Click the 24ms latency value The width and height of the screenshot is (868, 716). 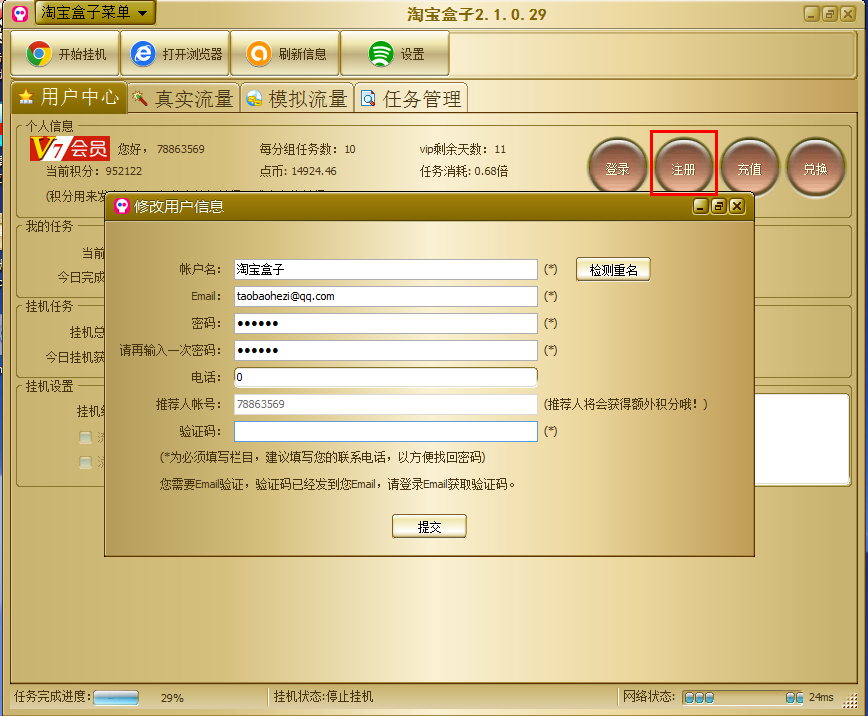821,697
